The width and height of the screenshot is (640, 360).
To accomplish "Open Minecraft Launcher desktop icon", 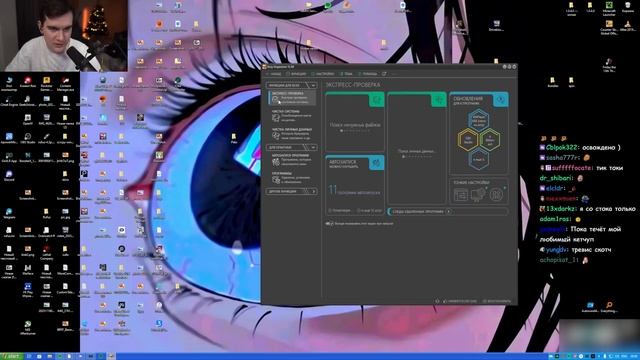I will coord(609,8).
